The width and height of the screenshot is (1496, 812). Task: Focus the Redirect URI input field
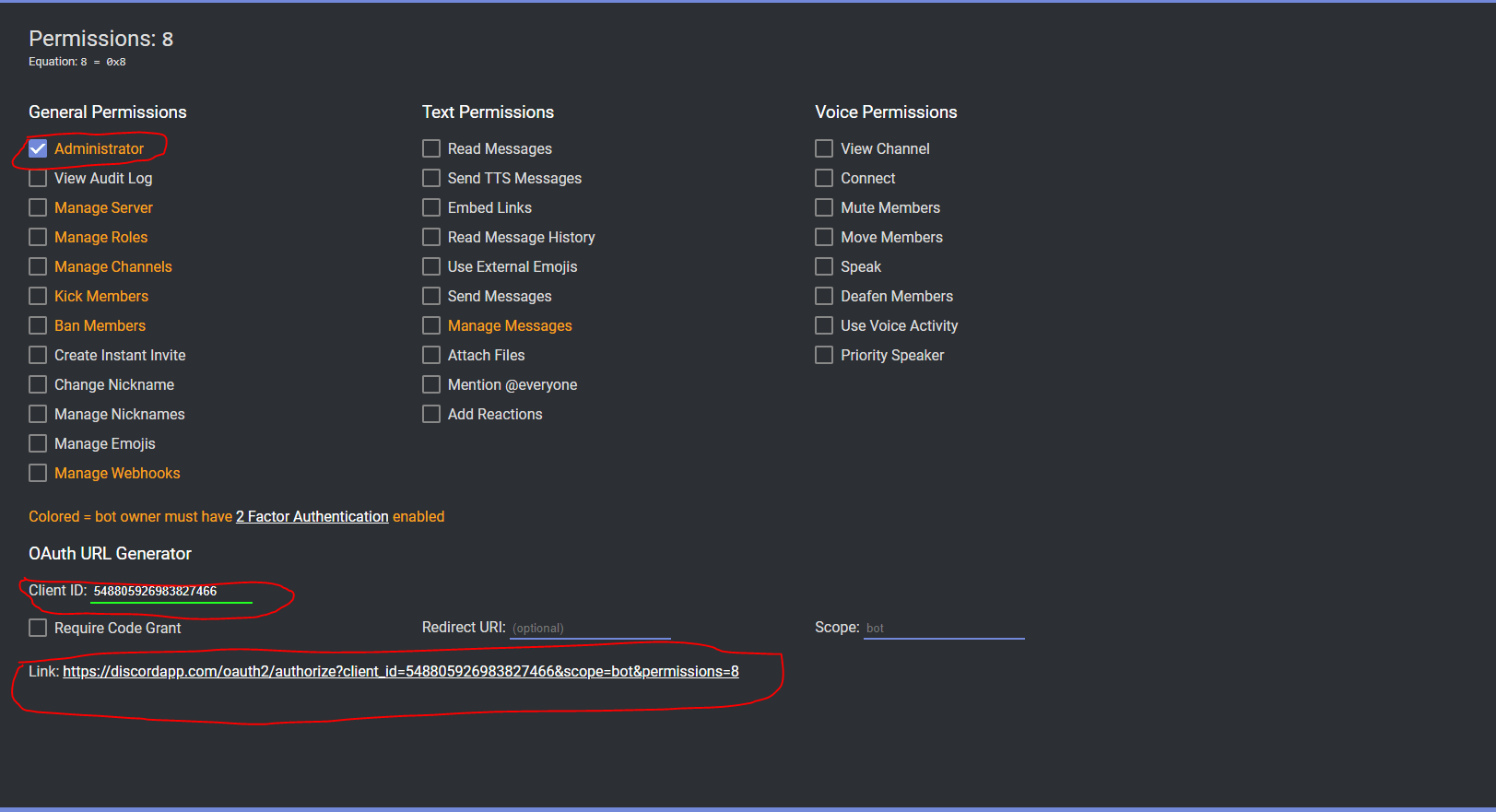coord(590,629)
